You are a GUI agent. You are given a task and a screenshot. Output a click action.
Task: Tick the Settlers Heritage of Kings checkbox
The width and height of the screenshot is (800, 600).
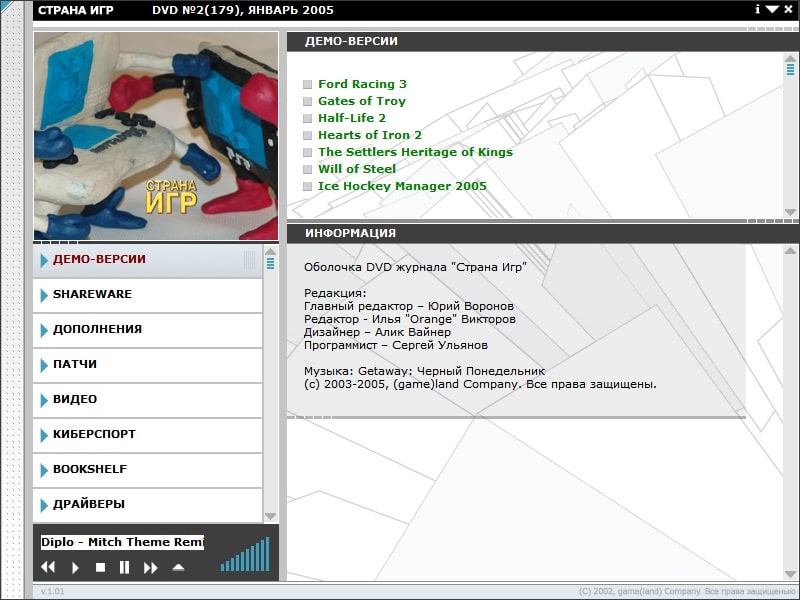point(307,152)
